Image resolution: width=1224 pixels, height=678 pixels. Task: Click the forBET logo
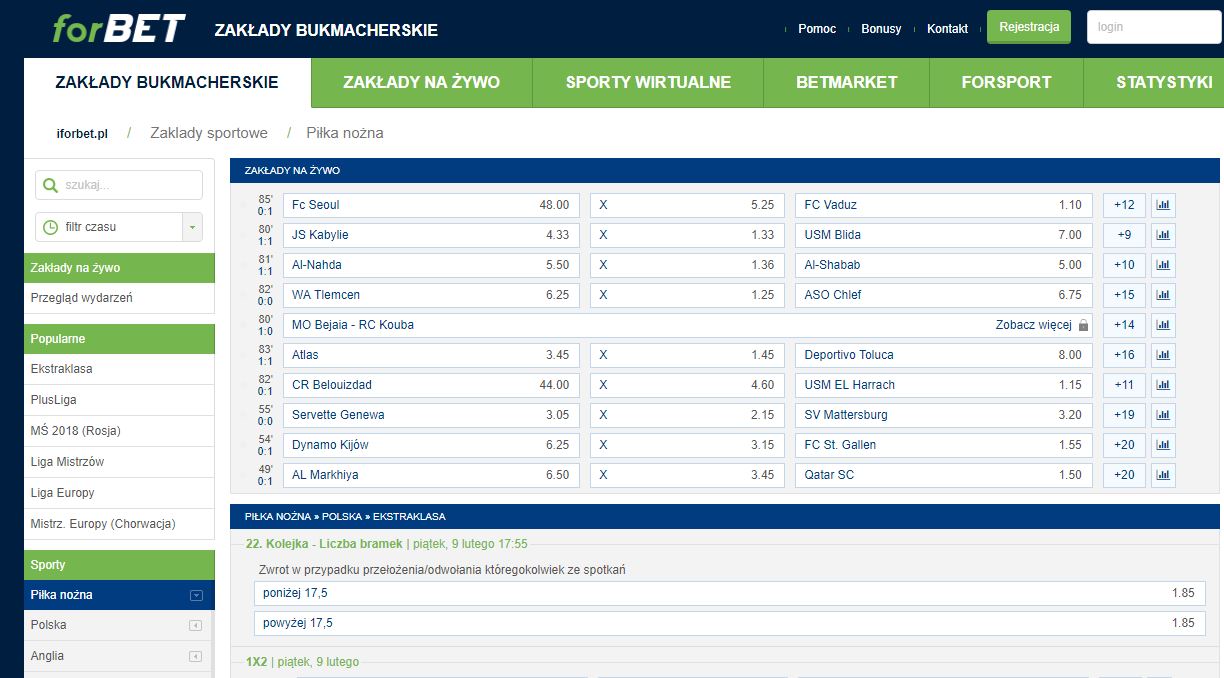tap(119, 28)
